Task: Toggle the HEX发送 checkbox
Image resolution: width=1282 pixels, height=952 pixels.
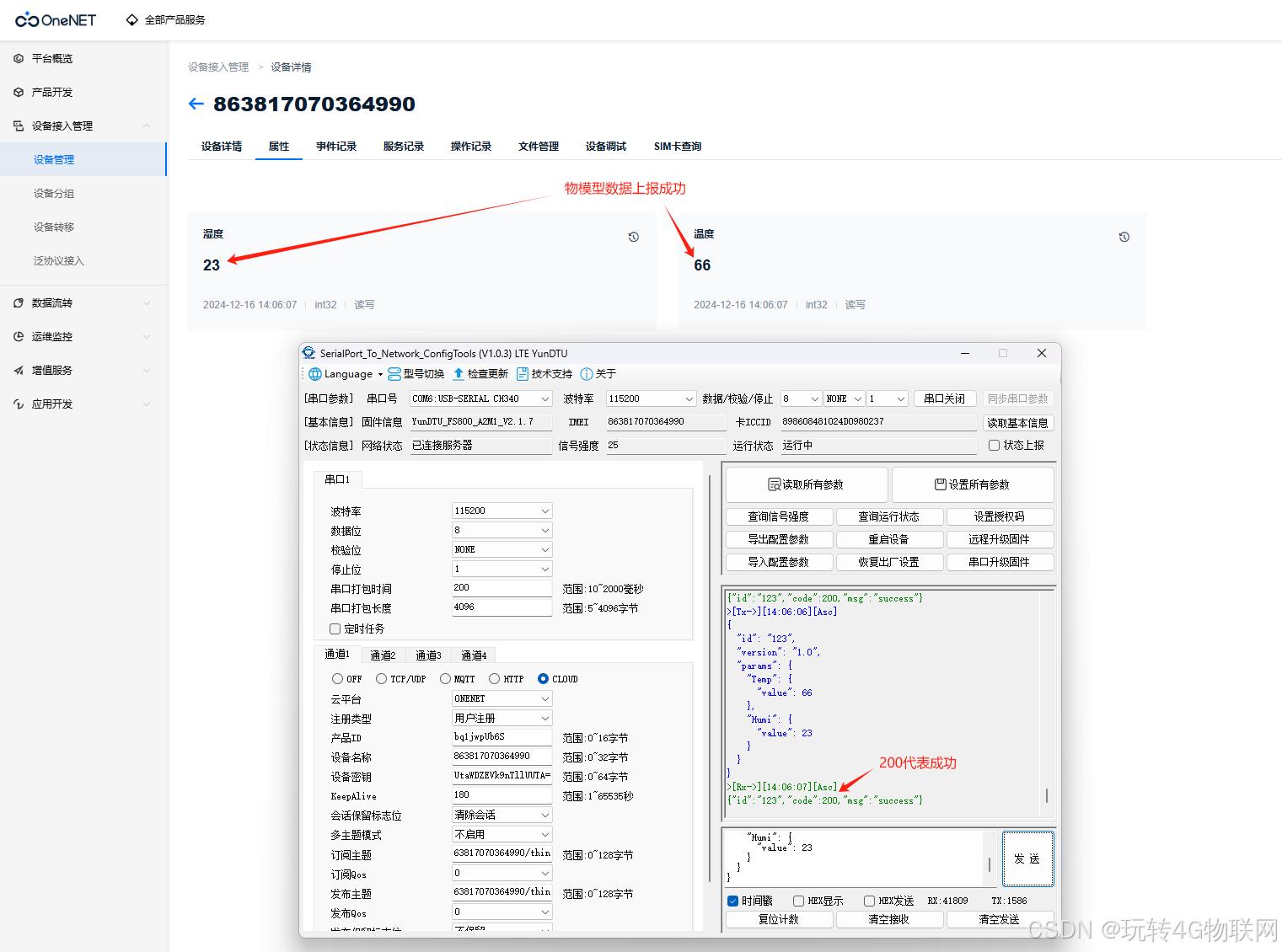Action: (x=869, y=901)
